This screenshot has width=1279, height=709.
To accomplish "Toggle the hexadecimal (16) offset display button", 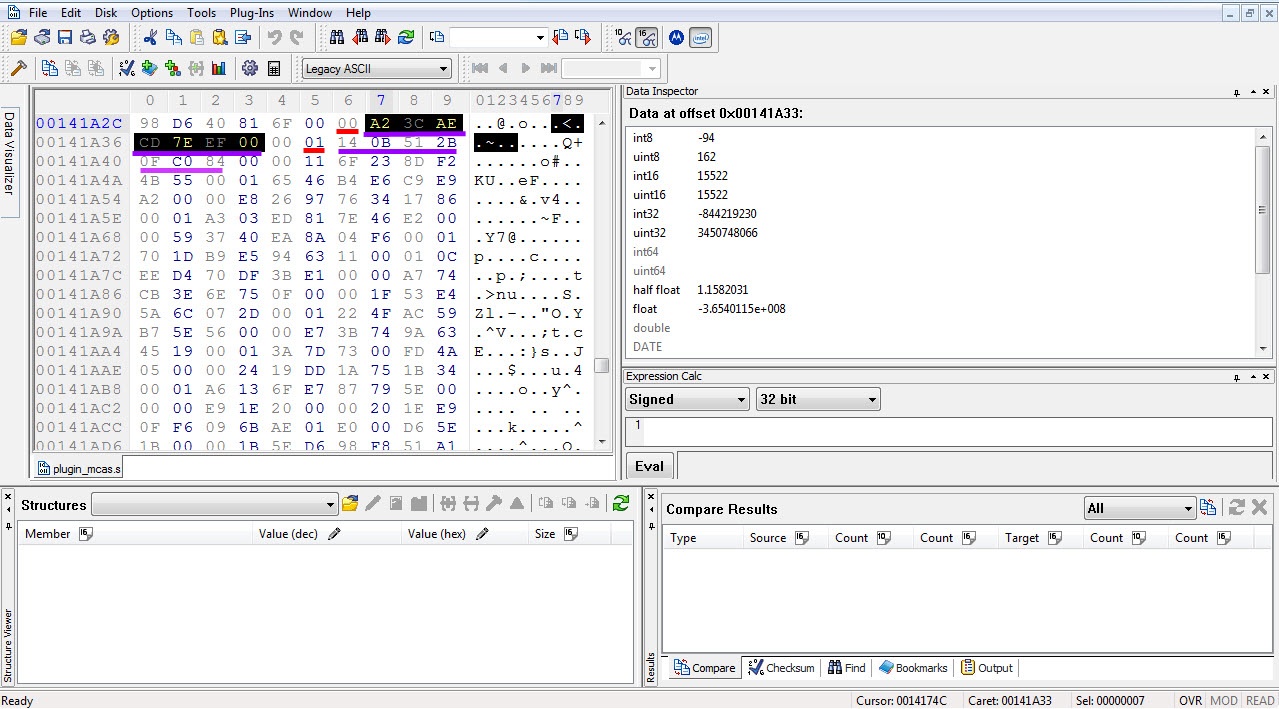I will (x=647, y=38).
